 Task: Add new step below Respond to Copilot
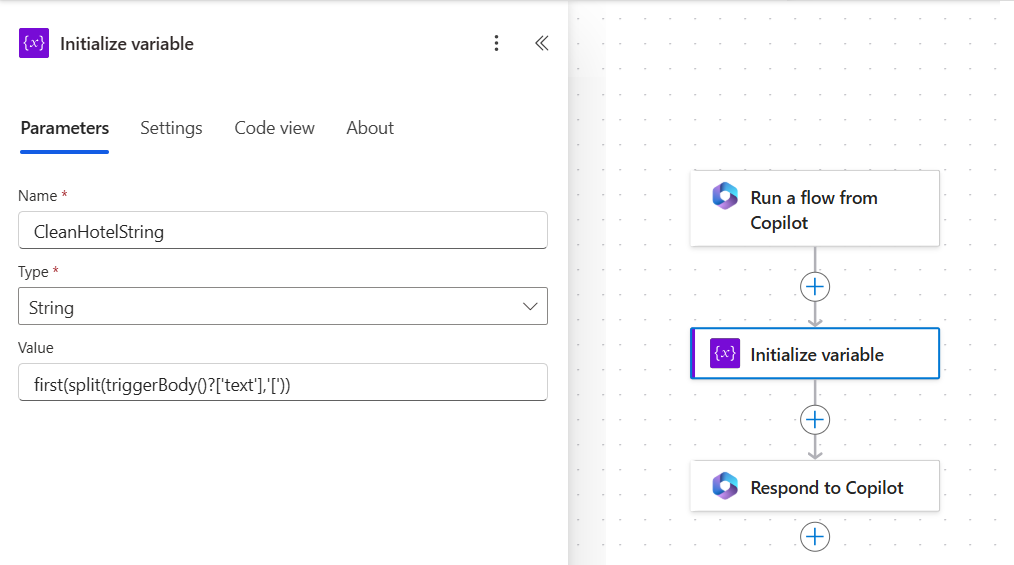[x=815, y=537]
